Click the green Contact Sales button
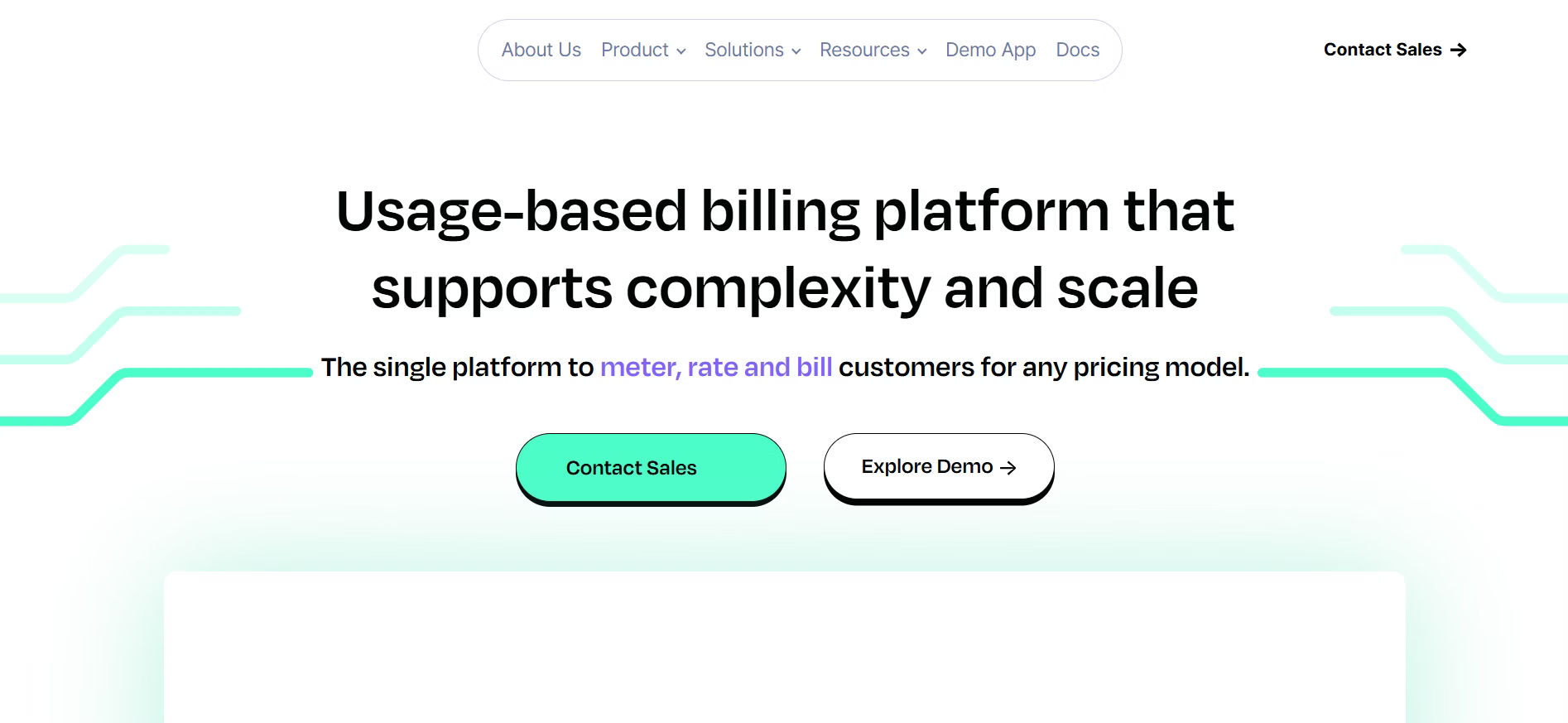1568x723 pixels. pyautogui.click(x=651, y=467)
